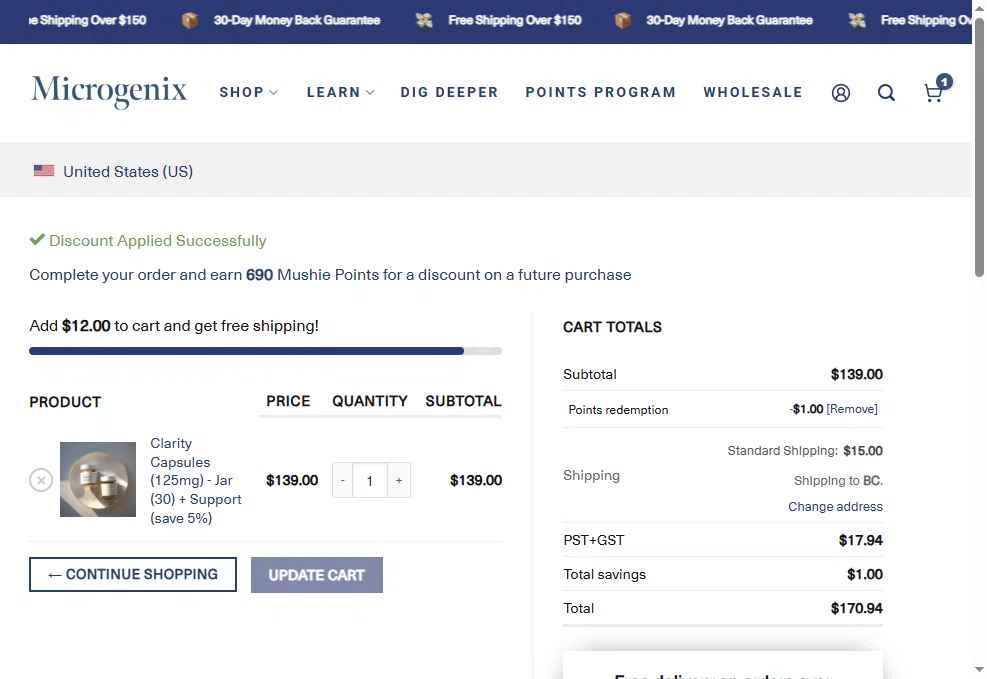Image resolution: width=987 pixels, height=679 pixels.
Task: Click the United States flag icon
Action: (x=43, y=171)
